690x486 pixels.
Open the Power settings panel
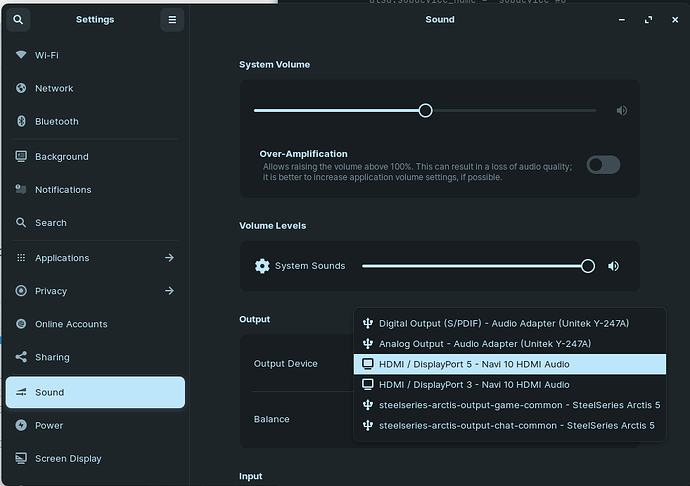coord(95,425)
